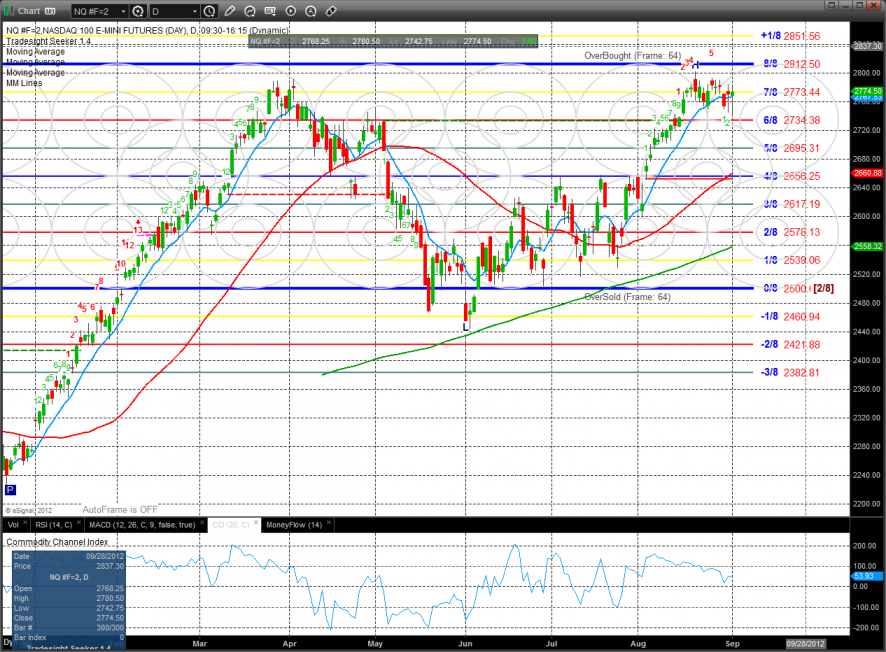Screen dimensions: 886x652
Task: Click the green 2558.32 price marker
Action: [867, 246]
